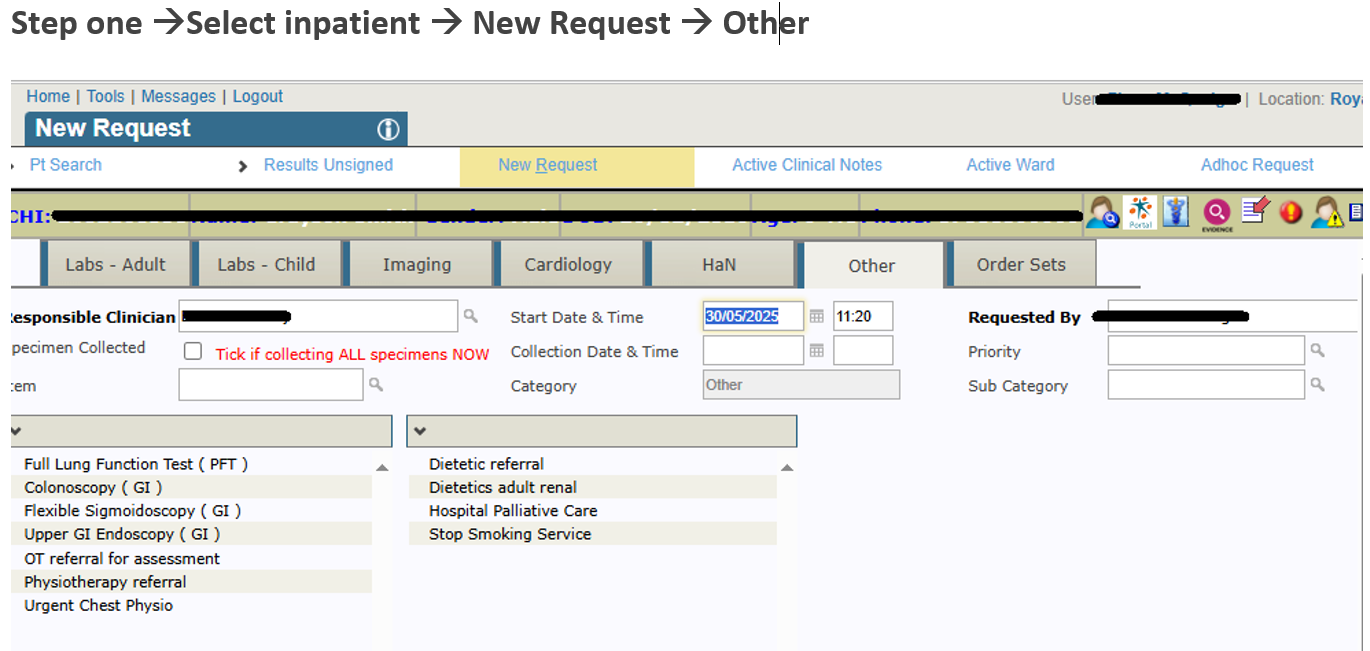1370x651 pixels.
Task: Click the red exclamation alert icon
Action: 1291,212
